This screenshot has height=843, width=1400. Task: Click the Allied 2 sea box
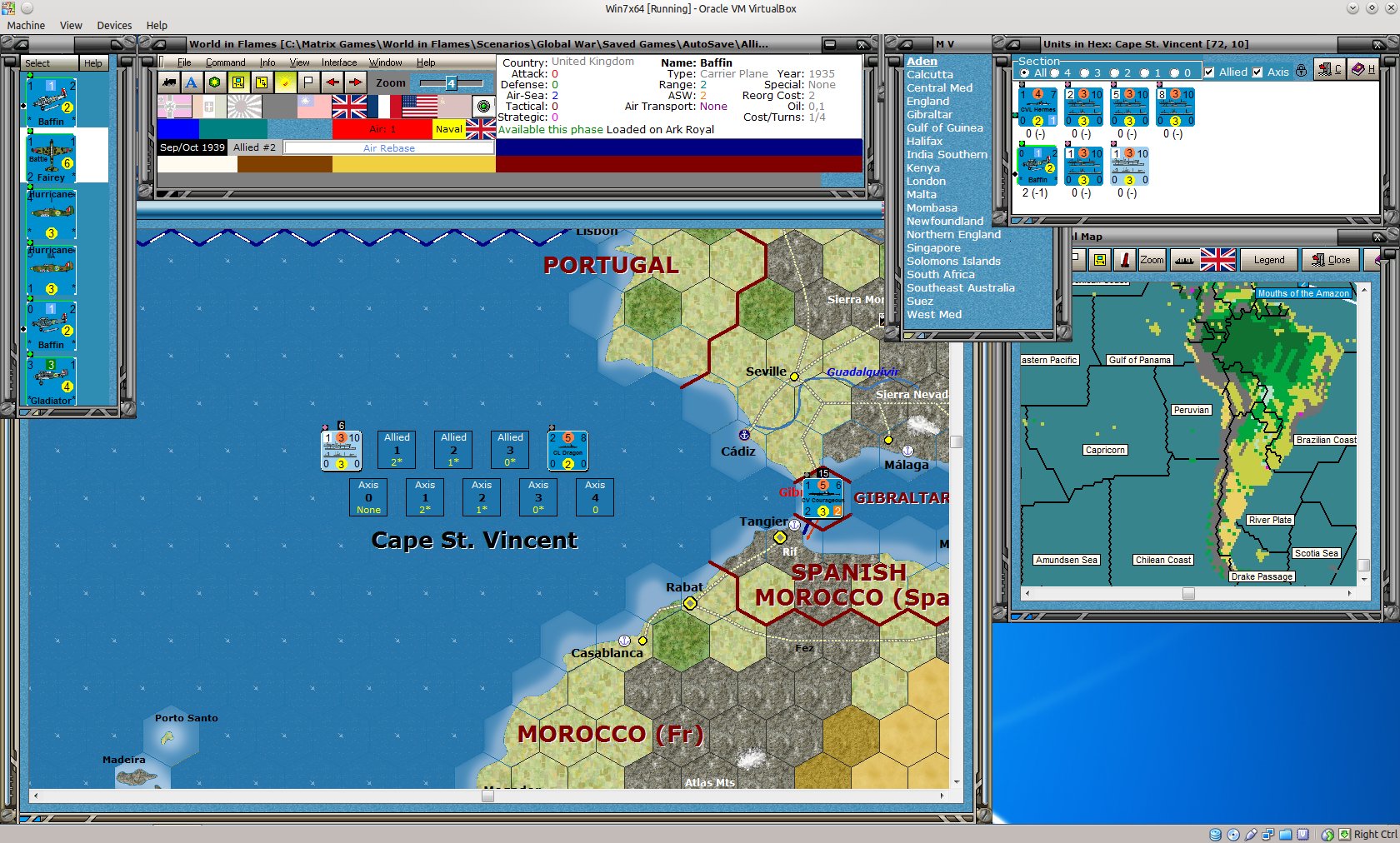(453, 449)
